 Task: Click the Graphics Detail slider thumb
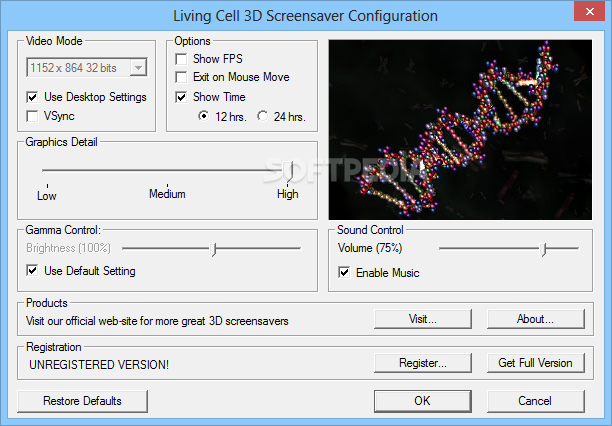pos(288,171)
